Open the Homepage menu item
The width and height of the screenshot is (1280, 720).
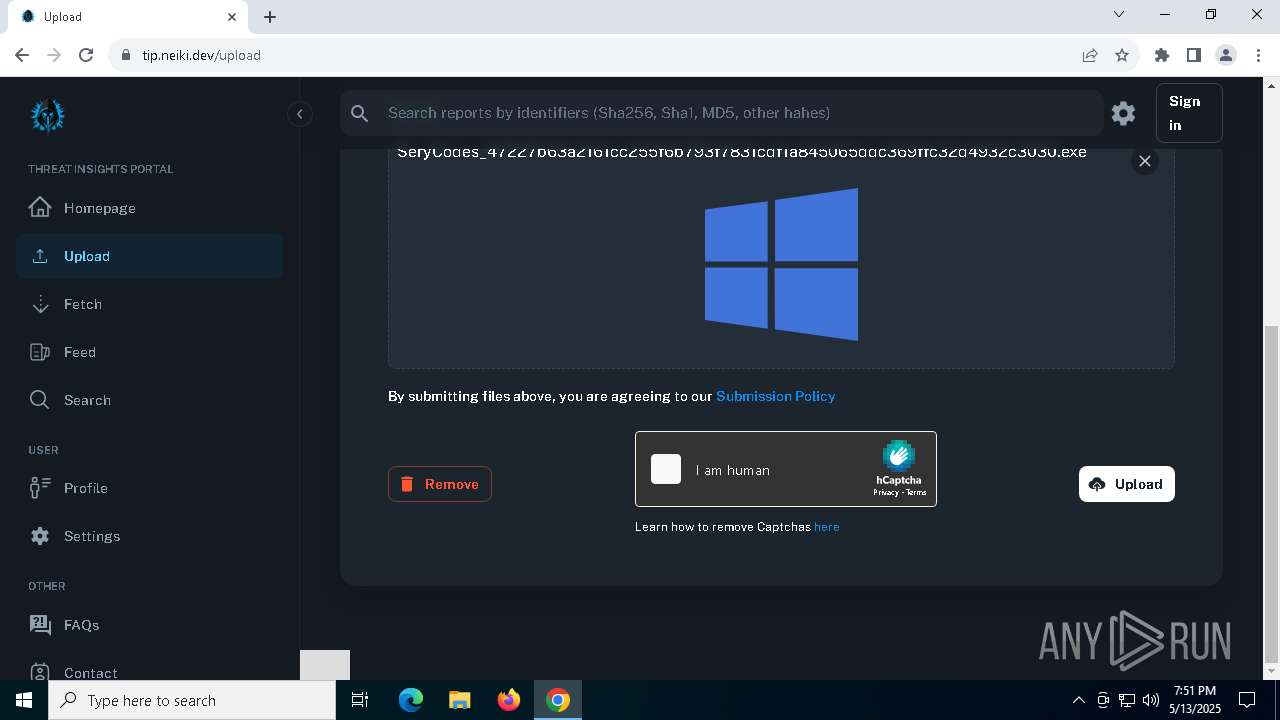(x=149, y=208)
